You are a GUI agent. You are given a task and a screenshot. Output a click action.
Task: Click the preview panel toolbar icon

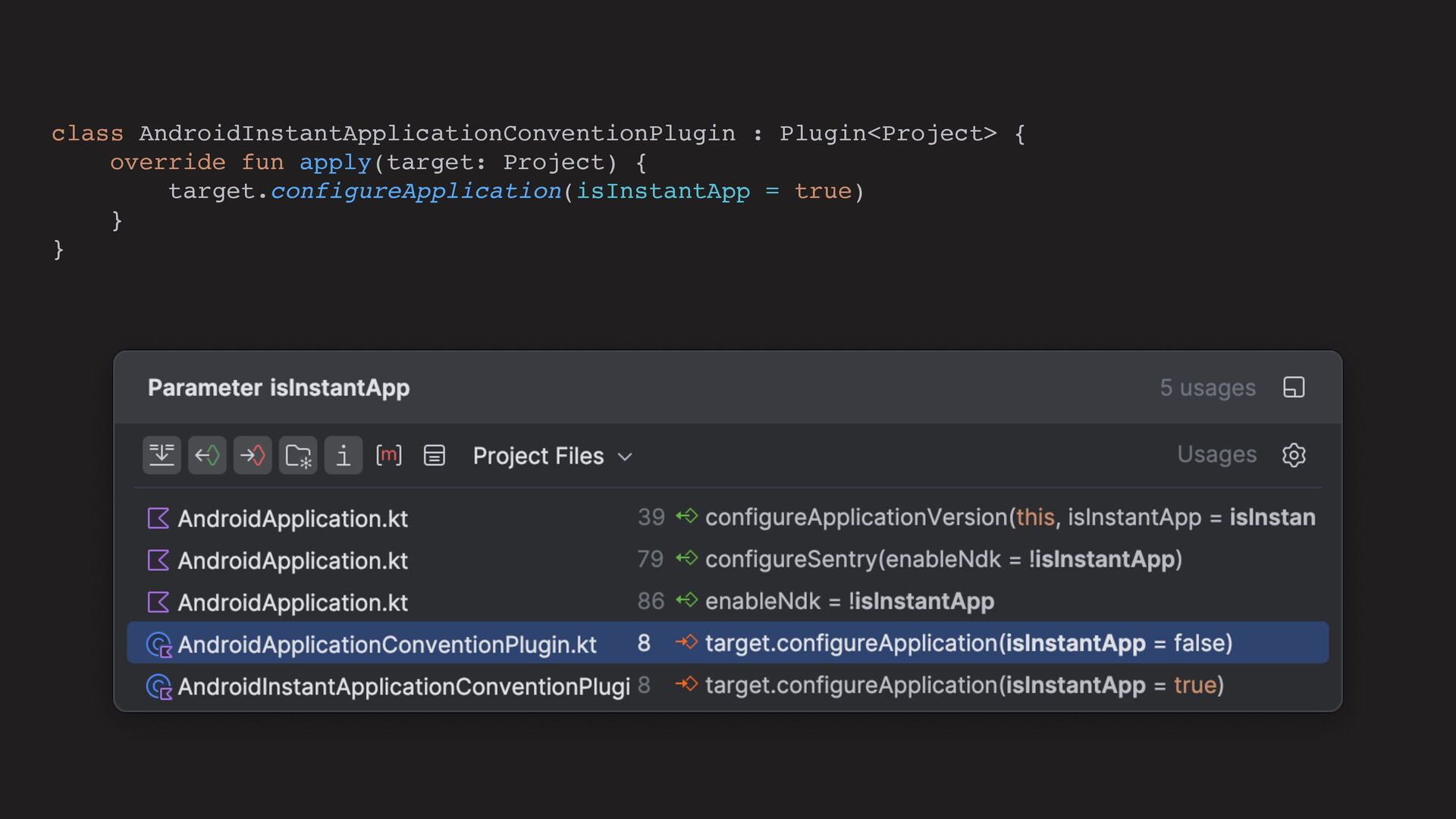pyautogui.click(x=435, y=455)
